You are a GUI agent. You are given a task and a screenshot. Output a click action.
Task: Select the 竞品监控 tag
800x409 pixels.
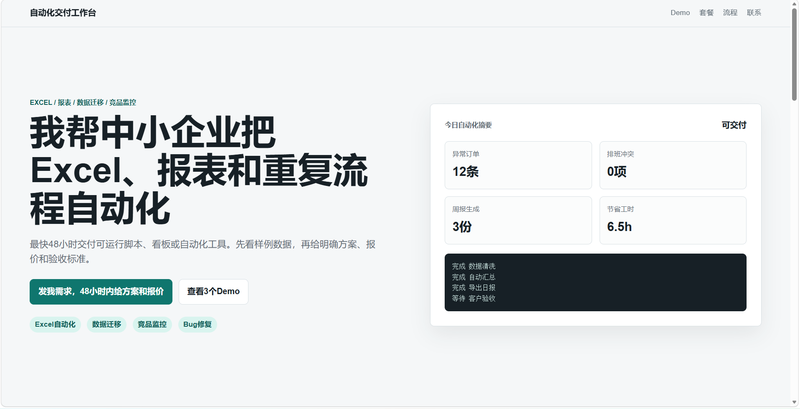click(152, 324)
